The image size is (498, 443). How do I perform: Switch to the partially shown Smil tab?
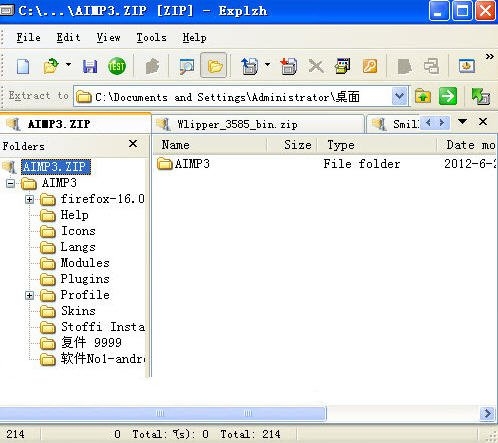(393, 124)
